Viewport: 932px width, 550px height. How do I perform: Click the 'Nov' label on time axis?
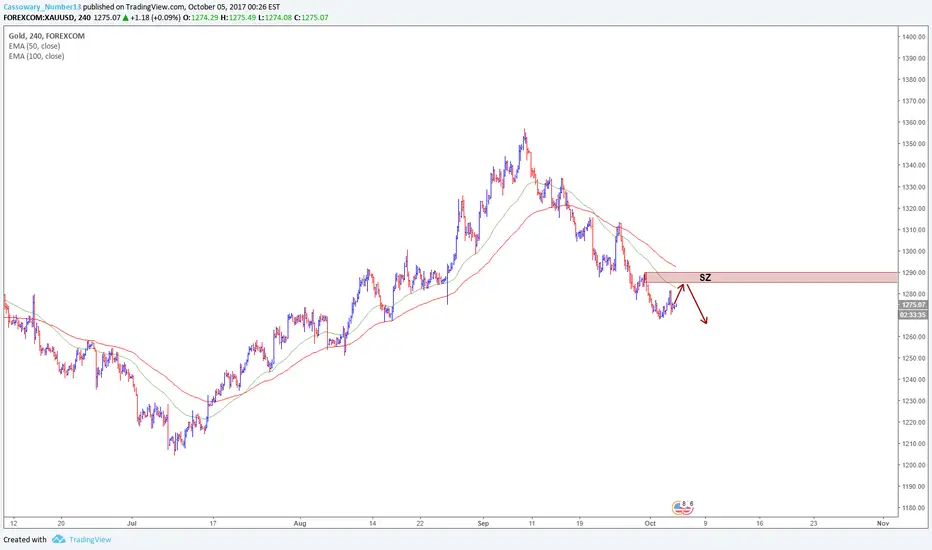click(x=883, y=523)
